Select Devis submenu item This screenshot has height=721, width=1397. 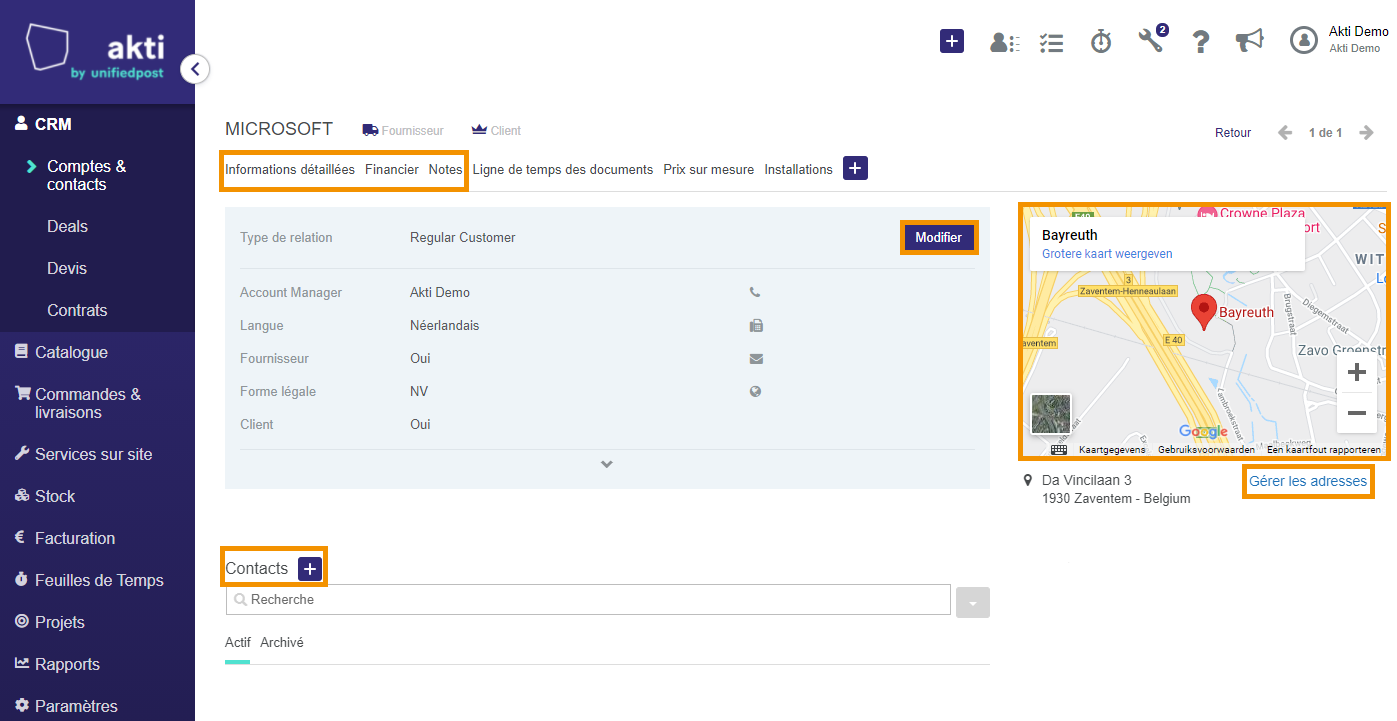[x=67, y=268]
